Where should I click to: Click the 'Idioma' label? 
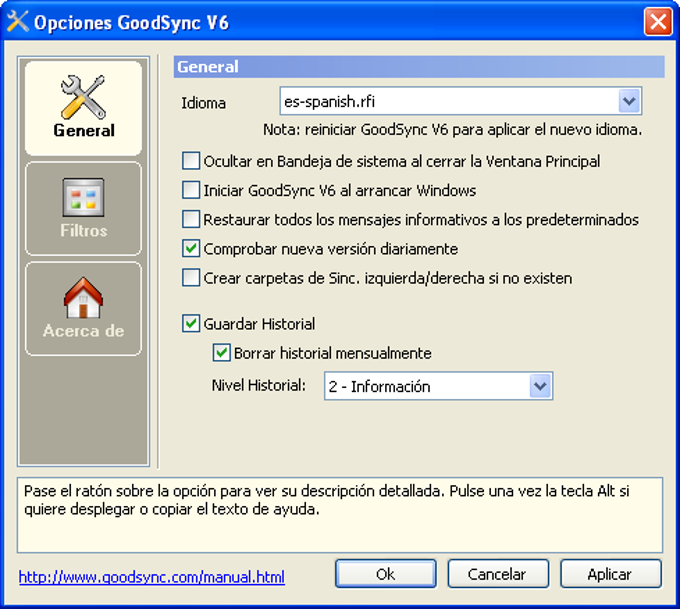point(203,103)
